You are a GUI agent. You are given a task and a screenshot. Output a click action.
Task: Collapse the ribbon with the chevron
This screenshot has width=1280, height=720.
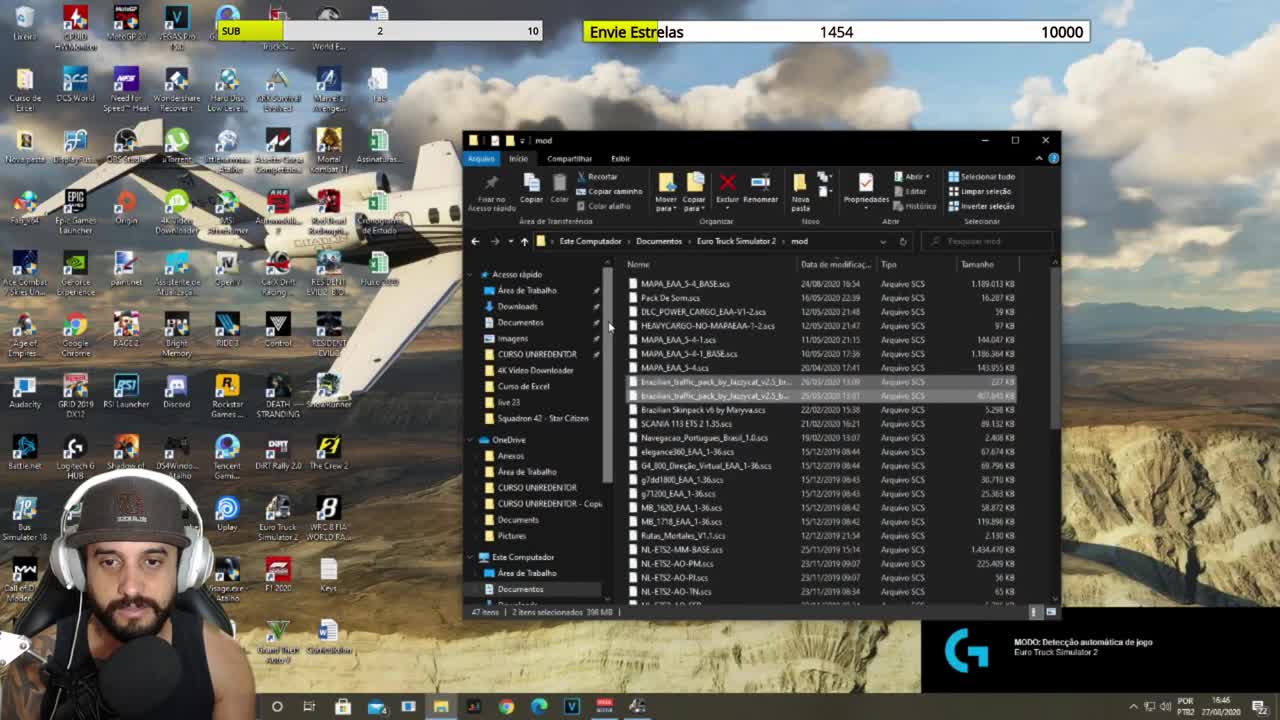tap(1039, 158)
